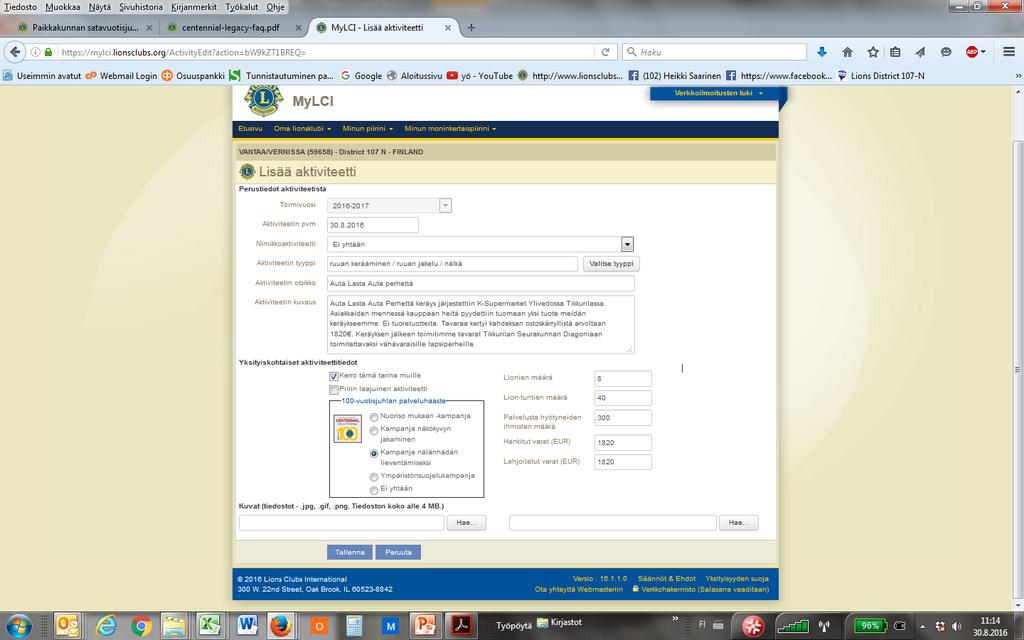Open the taskbar calculator icon
Image resolution: width=1024 pixels, height=640 pixels.
[354, 626]
